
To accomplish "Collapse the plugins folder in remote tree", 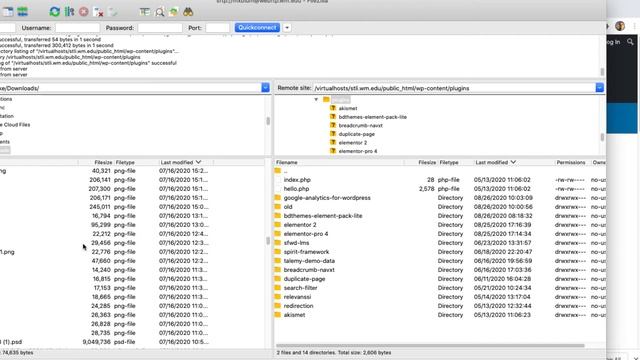I will (x=316, y=100).
